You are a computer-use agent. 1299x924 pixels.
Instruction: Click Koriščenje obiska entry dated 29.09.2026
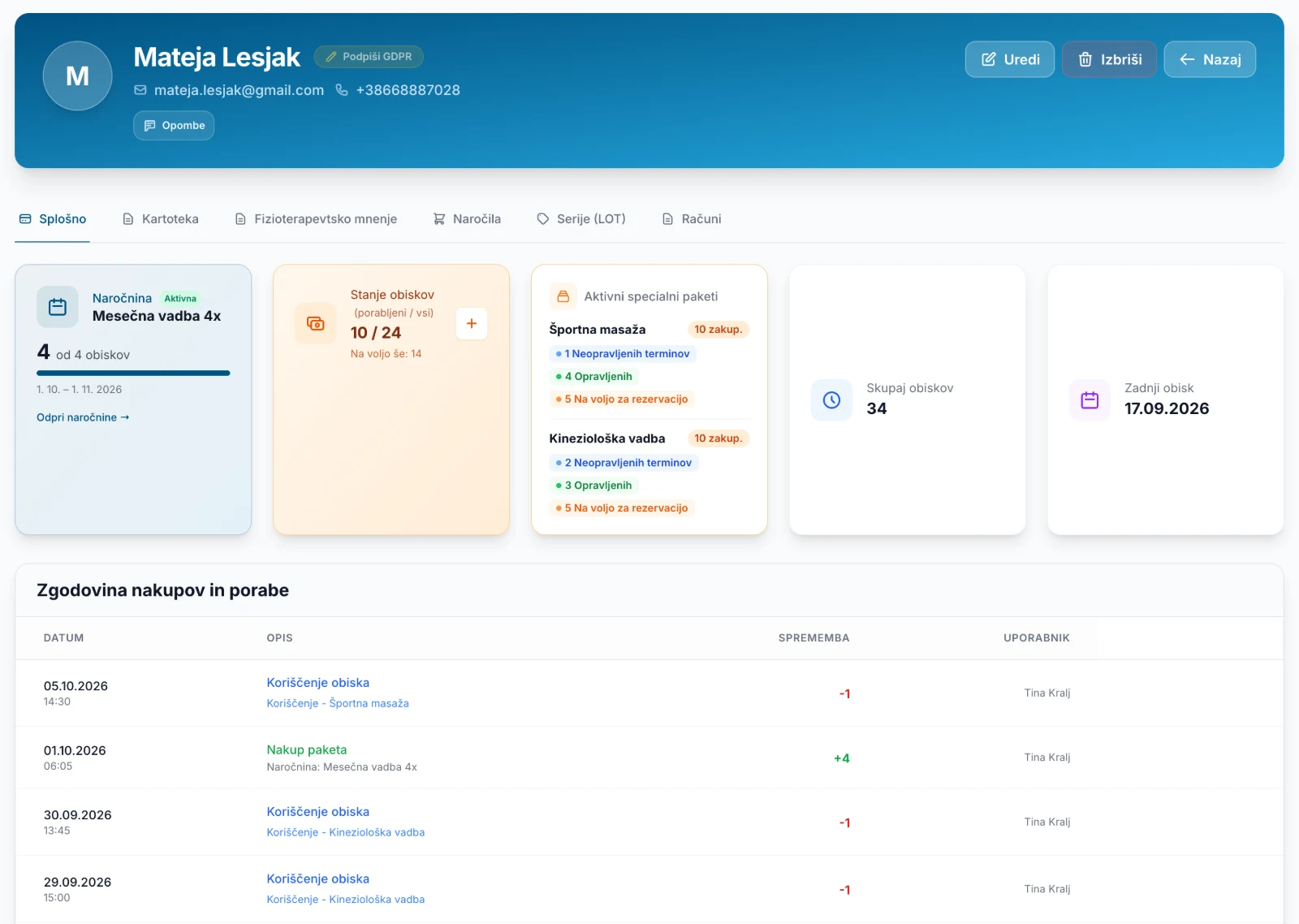coord(318,879)
